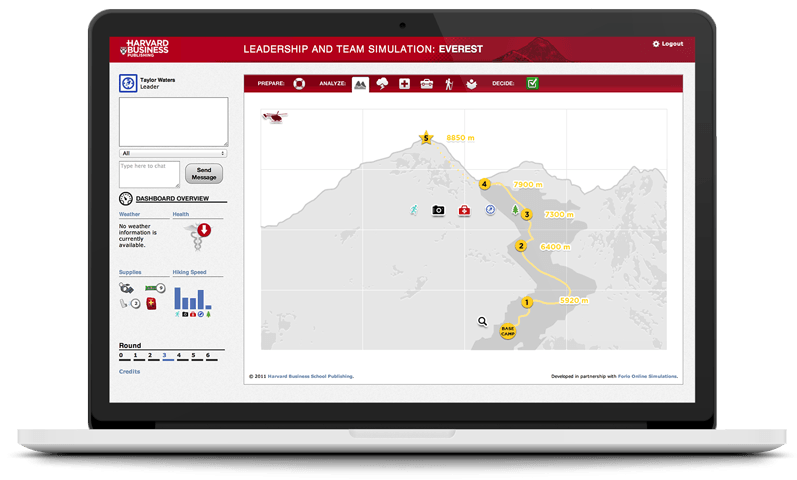The height and width of the screenshot is (480, 797).
Task: Select the green tree icon on map
Action: click(515, 209)
